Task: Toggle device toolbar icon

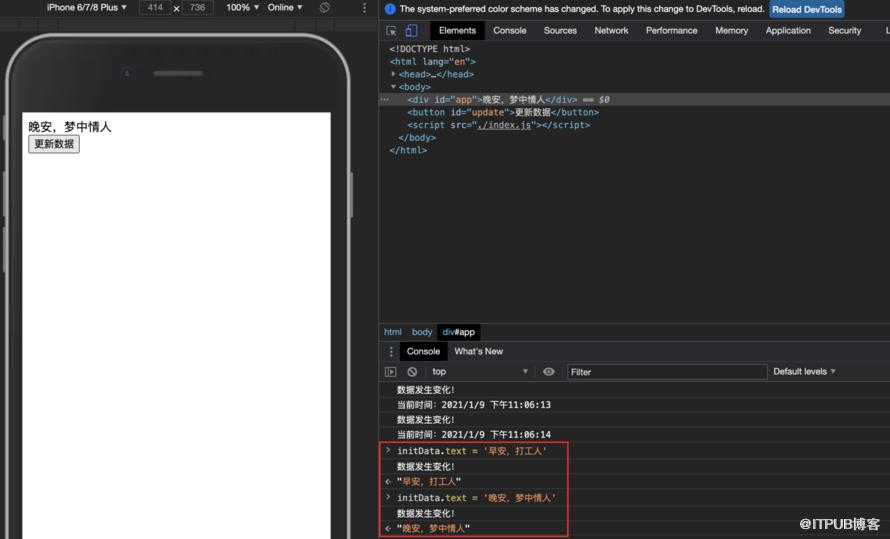Action: pyautogui.click(x=412, y=31)
